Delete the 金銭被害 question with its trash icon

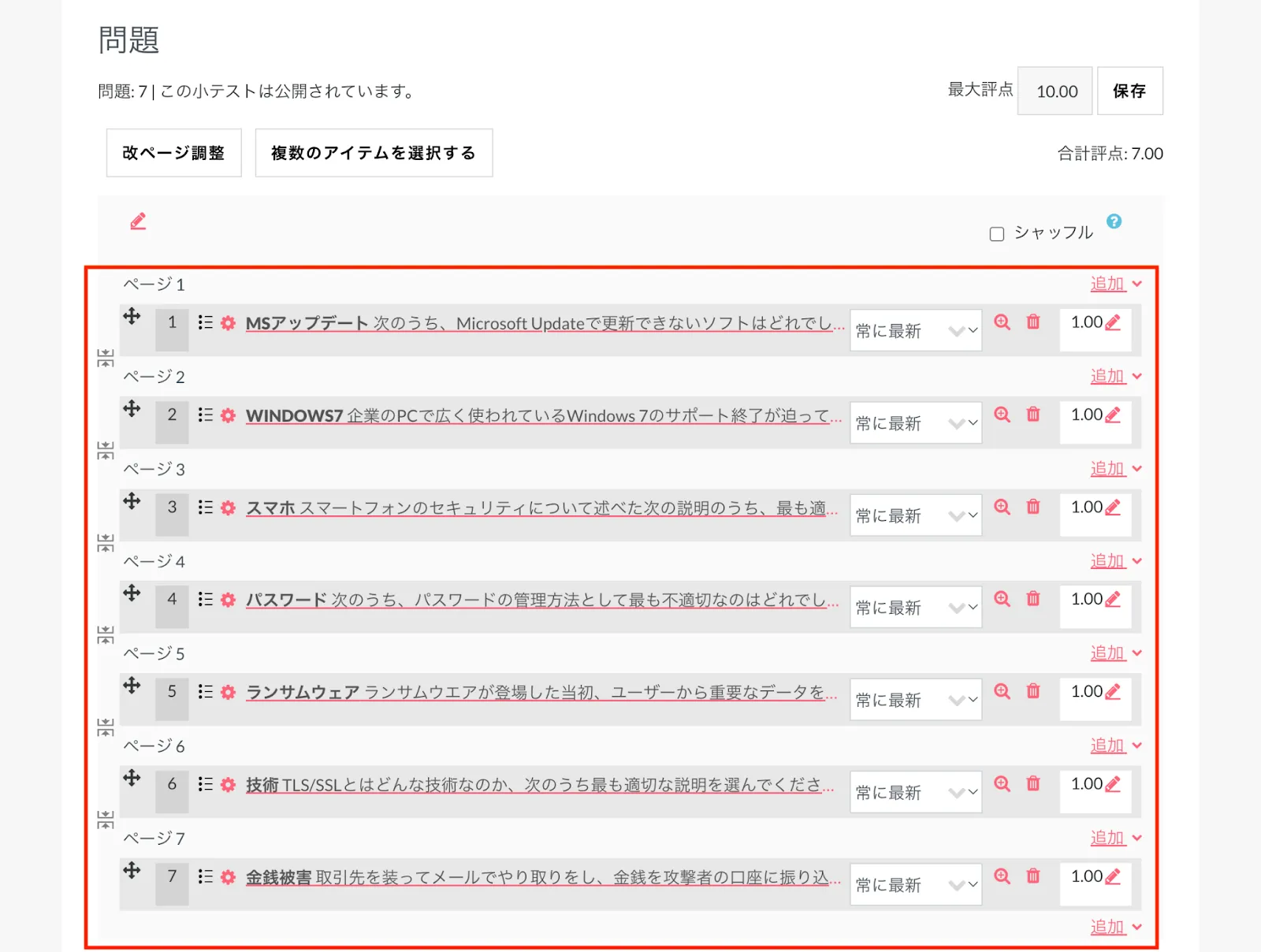[1033, 876]
